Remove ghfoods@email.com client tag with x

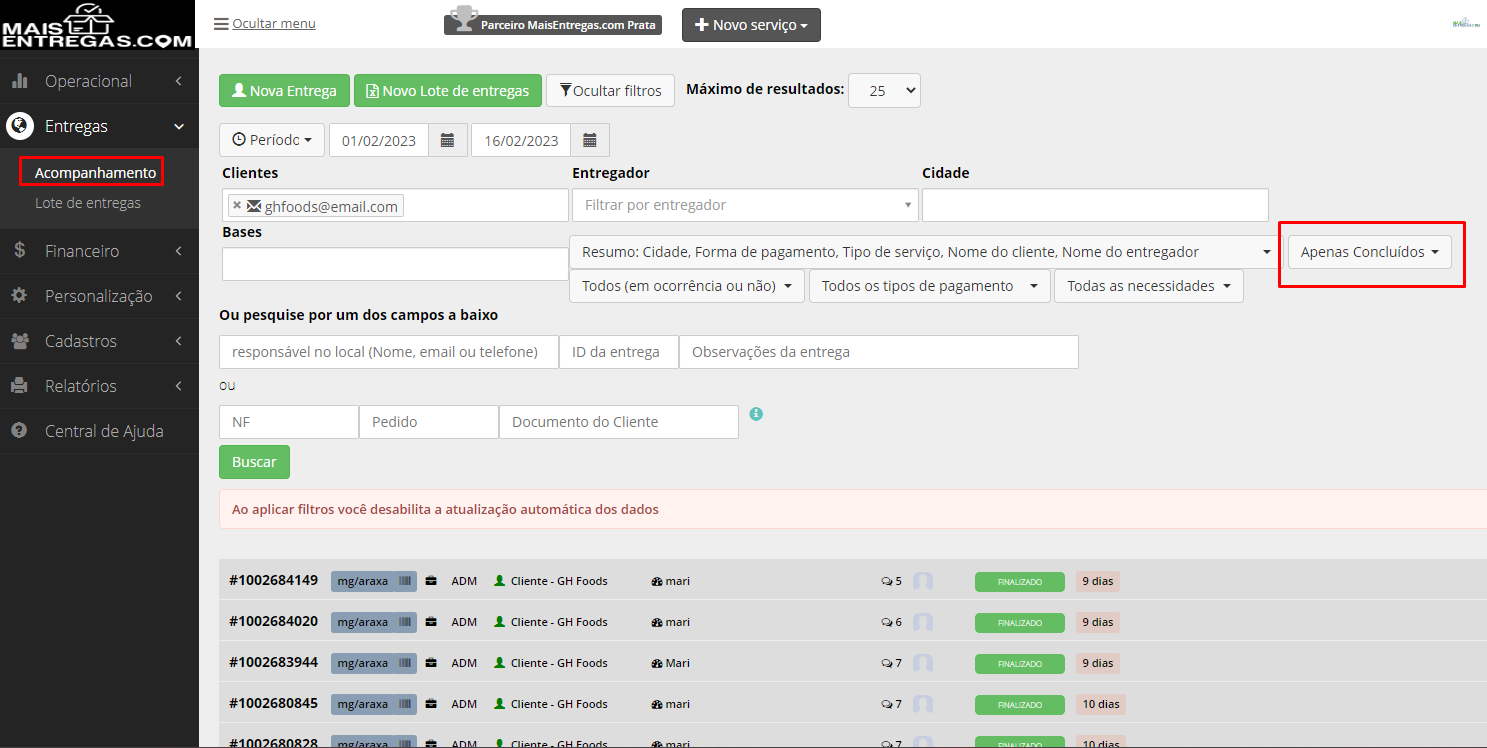[x=237, y=206]
